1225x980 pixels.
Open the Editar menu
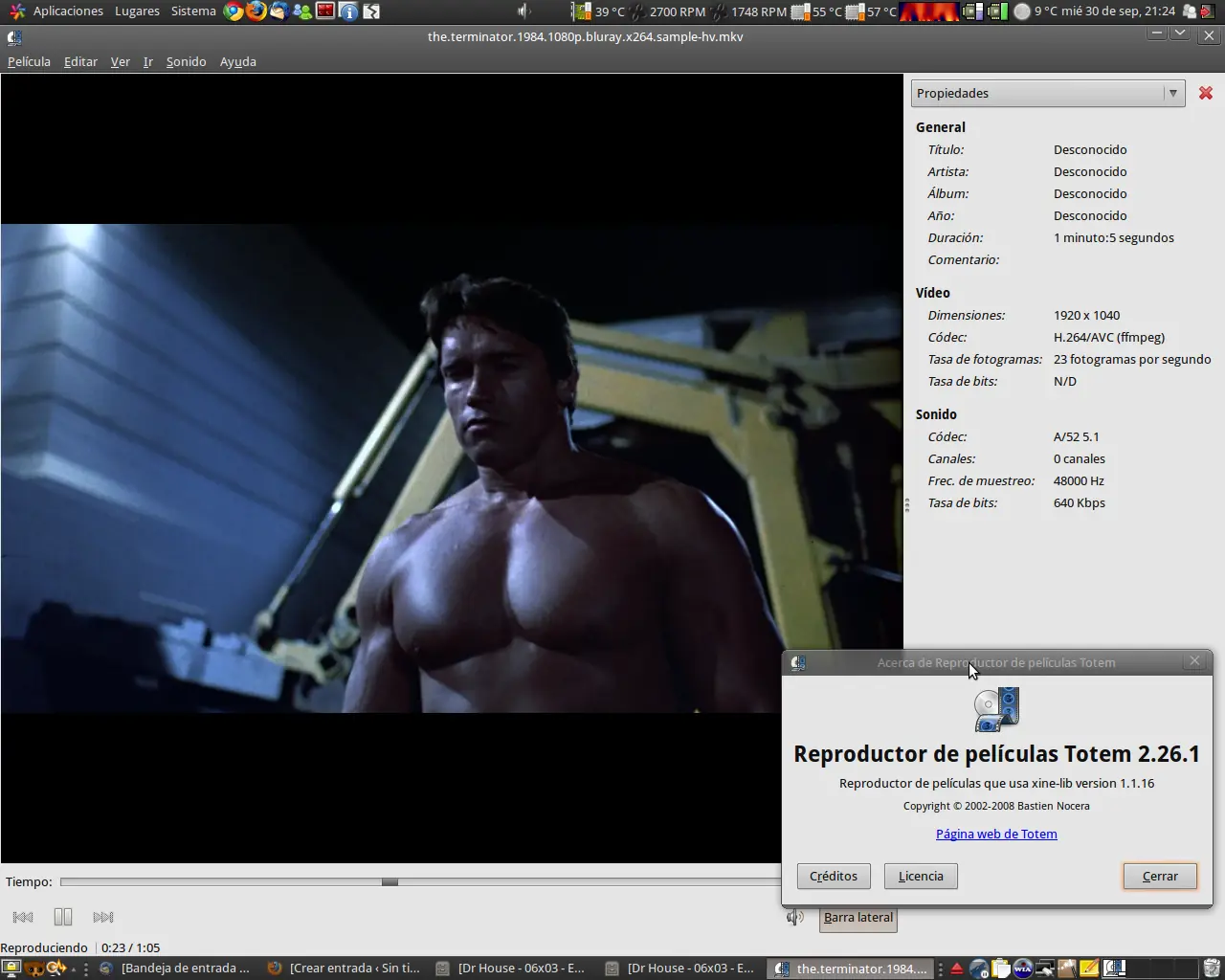(x=80, y=61)
